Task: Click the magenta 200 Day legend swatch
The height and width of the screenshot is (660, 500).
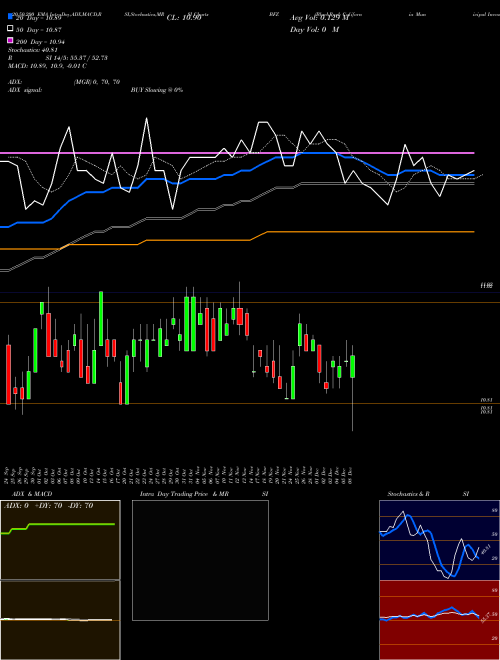Action: point(11,40)
